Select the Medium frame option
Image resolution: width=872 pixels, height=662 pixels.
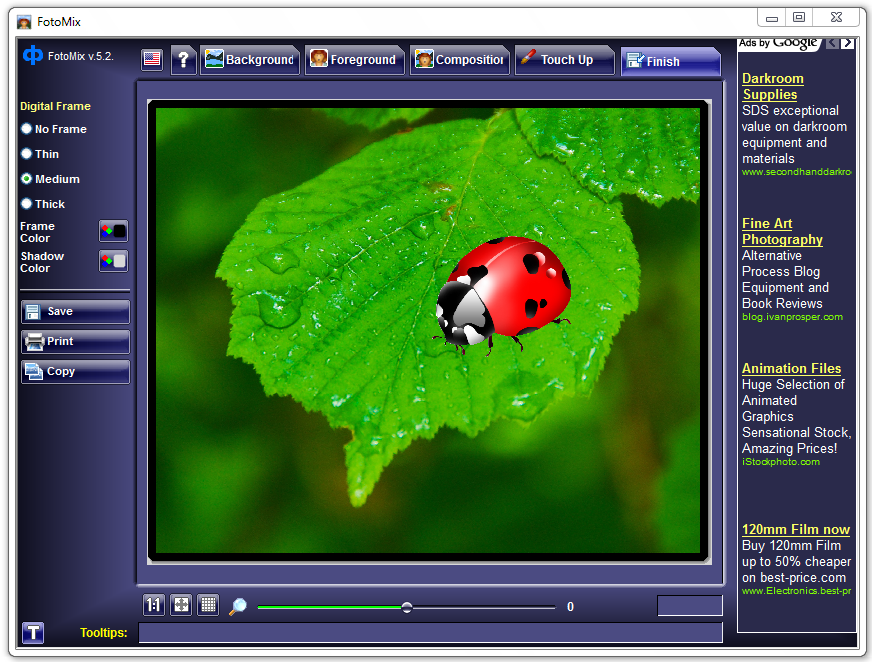coord(51,179)
